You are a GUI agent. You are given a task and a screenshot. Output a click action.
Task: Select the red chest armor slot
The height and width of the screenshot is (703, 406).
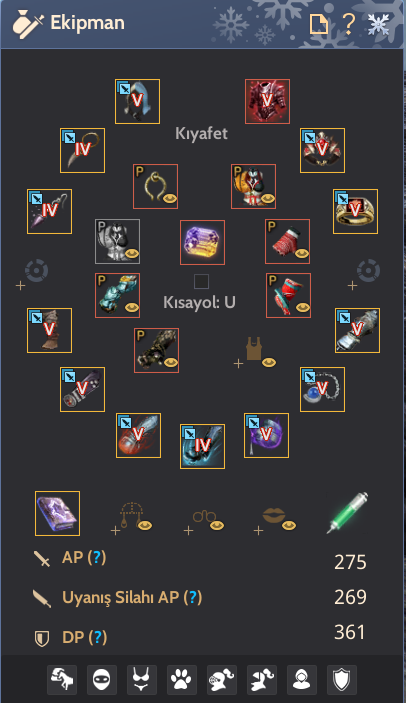[x=267, y=101]
